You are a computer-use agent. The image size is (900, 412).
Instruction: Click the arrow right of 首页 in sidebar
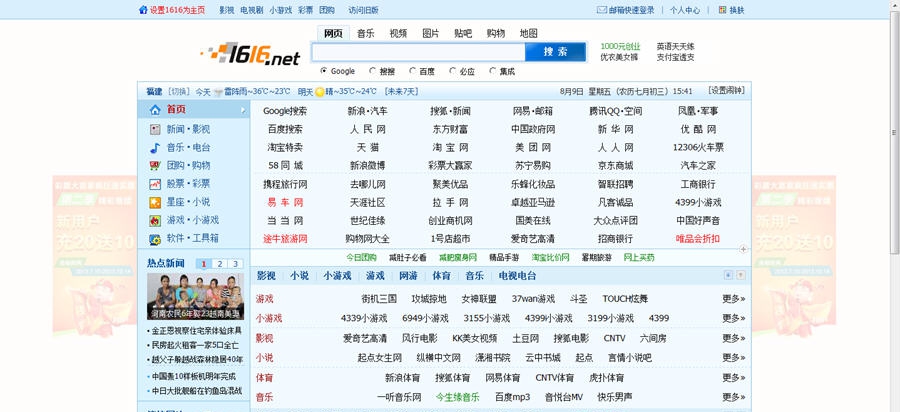click(243, 110)
